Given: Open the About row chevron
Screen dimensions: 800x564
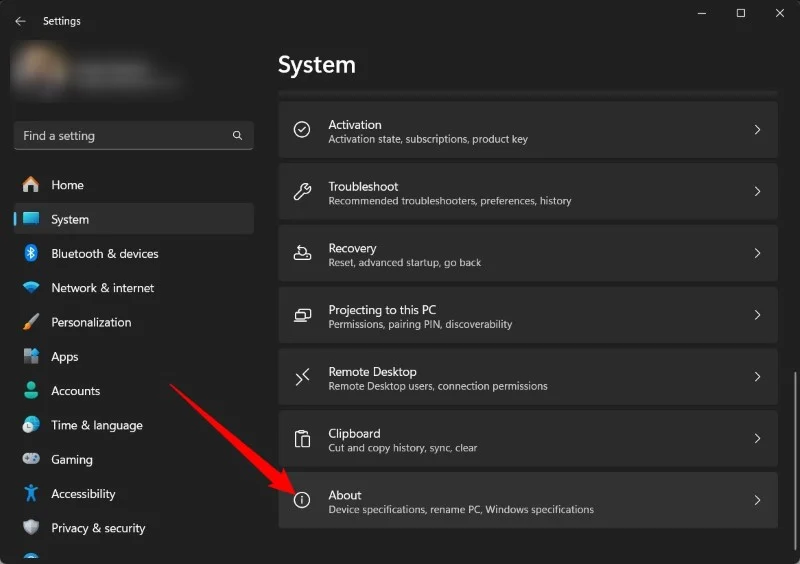Looking at the screenshot, I should pyautogui.click(x=757, y=500).
